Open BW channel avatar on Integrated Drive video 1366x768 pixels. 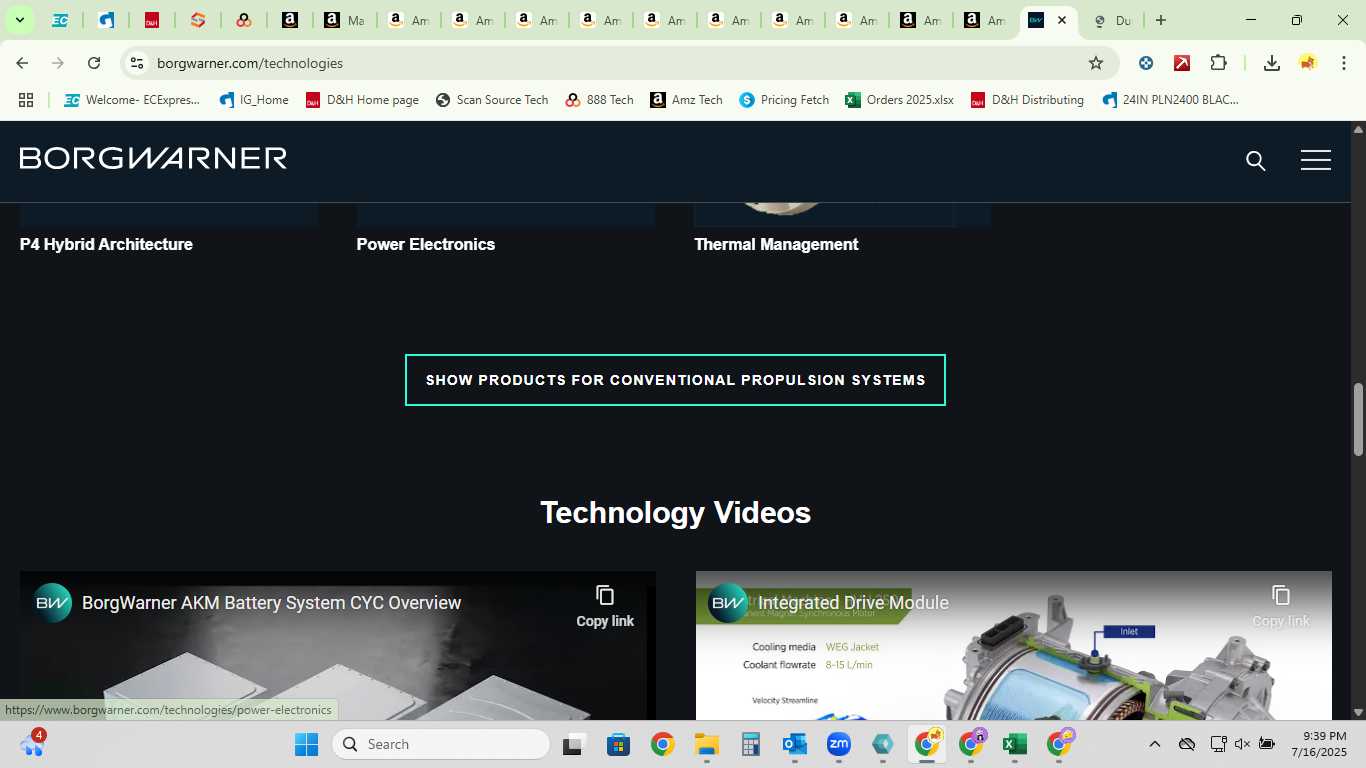[x=729, y=603]
